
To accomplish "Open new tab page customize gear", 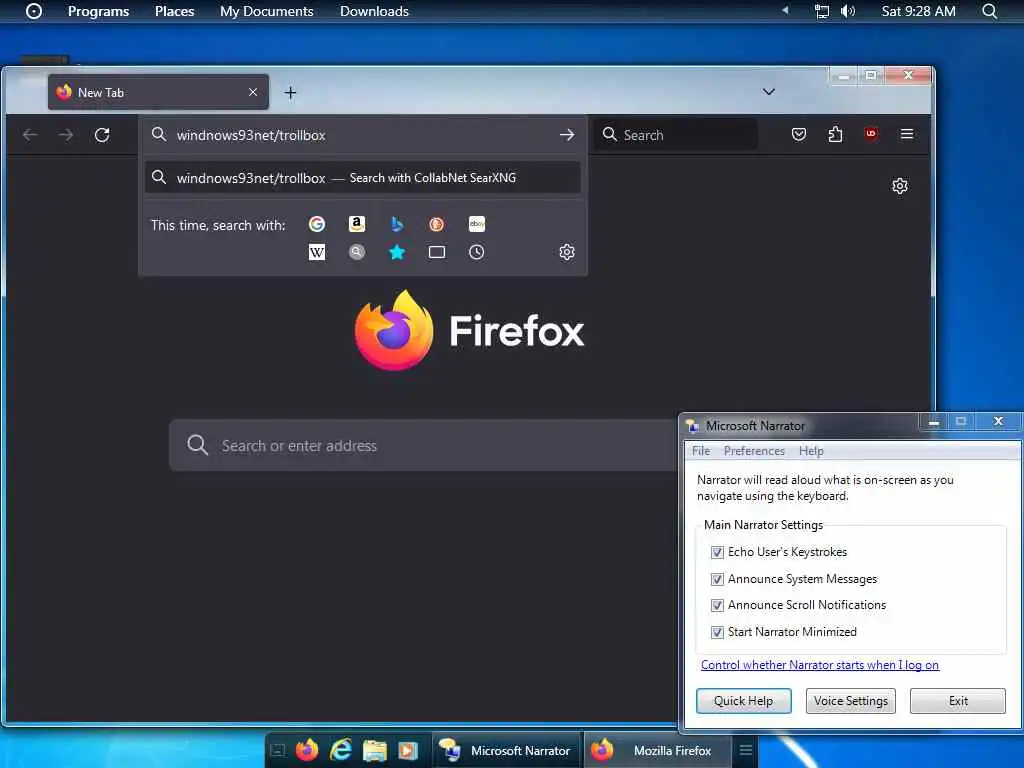I will click(x=900, y=186).
